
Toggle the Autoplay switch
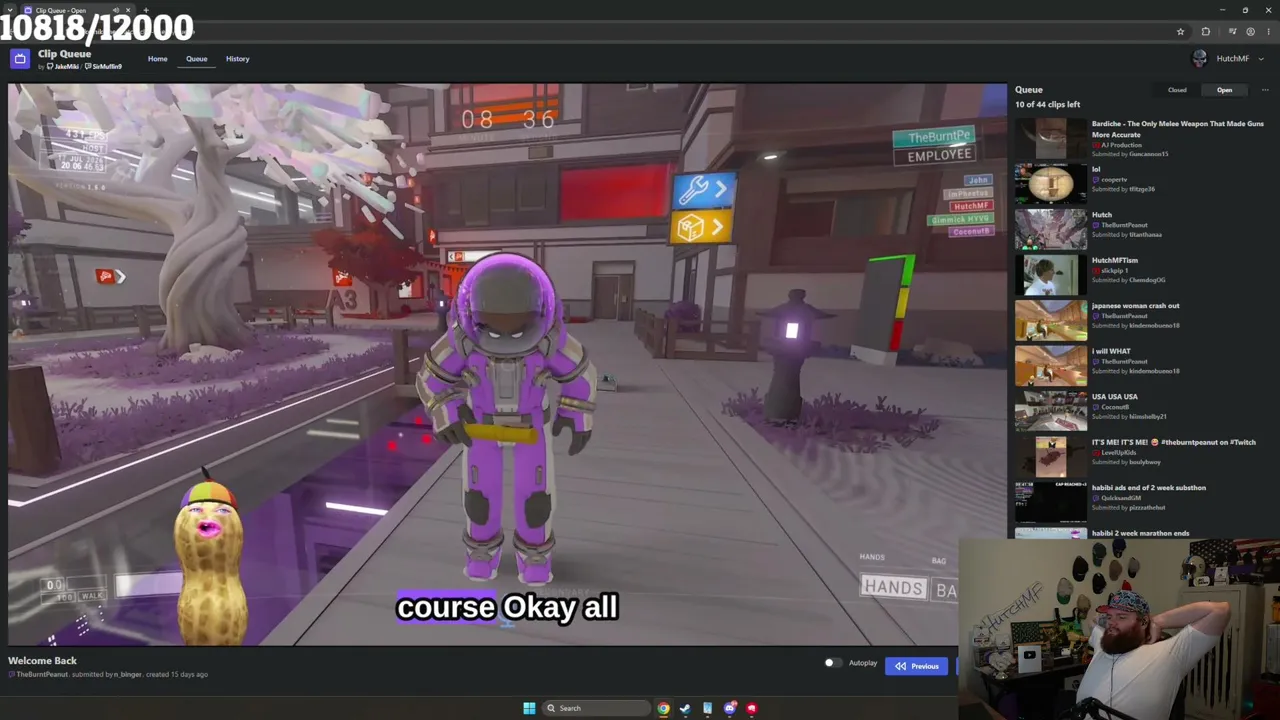click(x=832, y=663)
